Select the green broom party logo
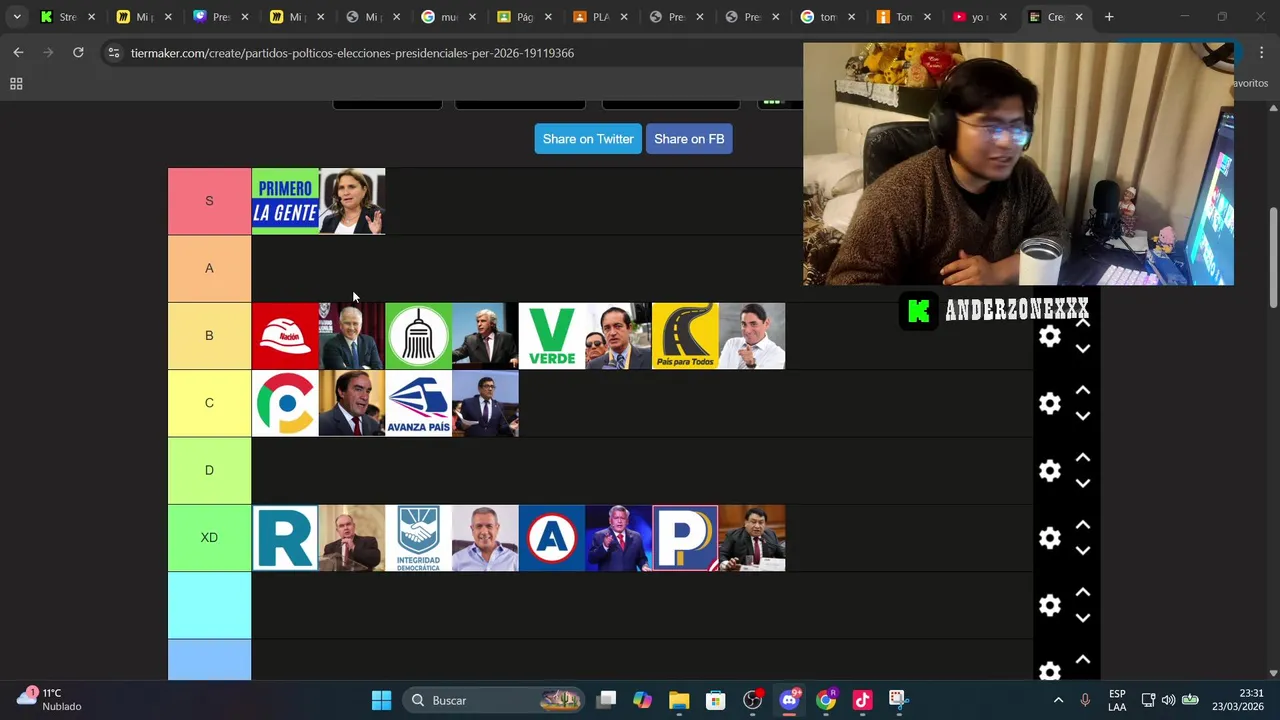Image resolution: width=1280 pixels, height=720 pixels. [418, 336]
